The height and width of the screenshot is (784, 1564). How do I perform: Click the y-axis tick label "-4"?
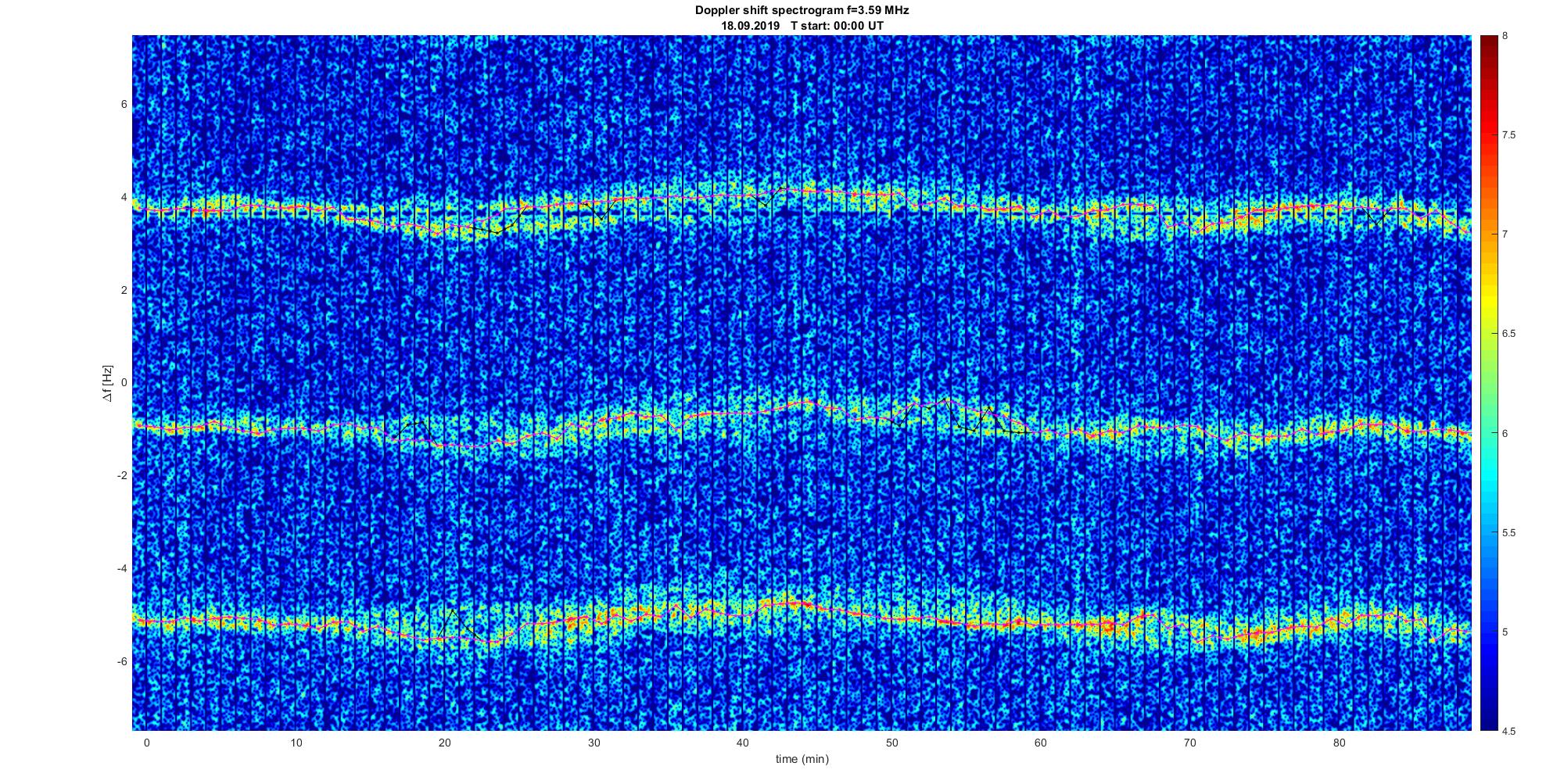tap(122, 568)
